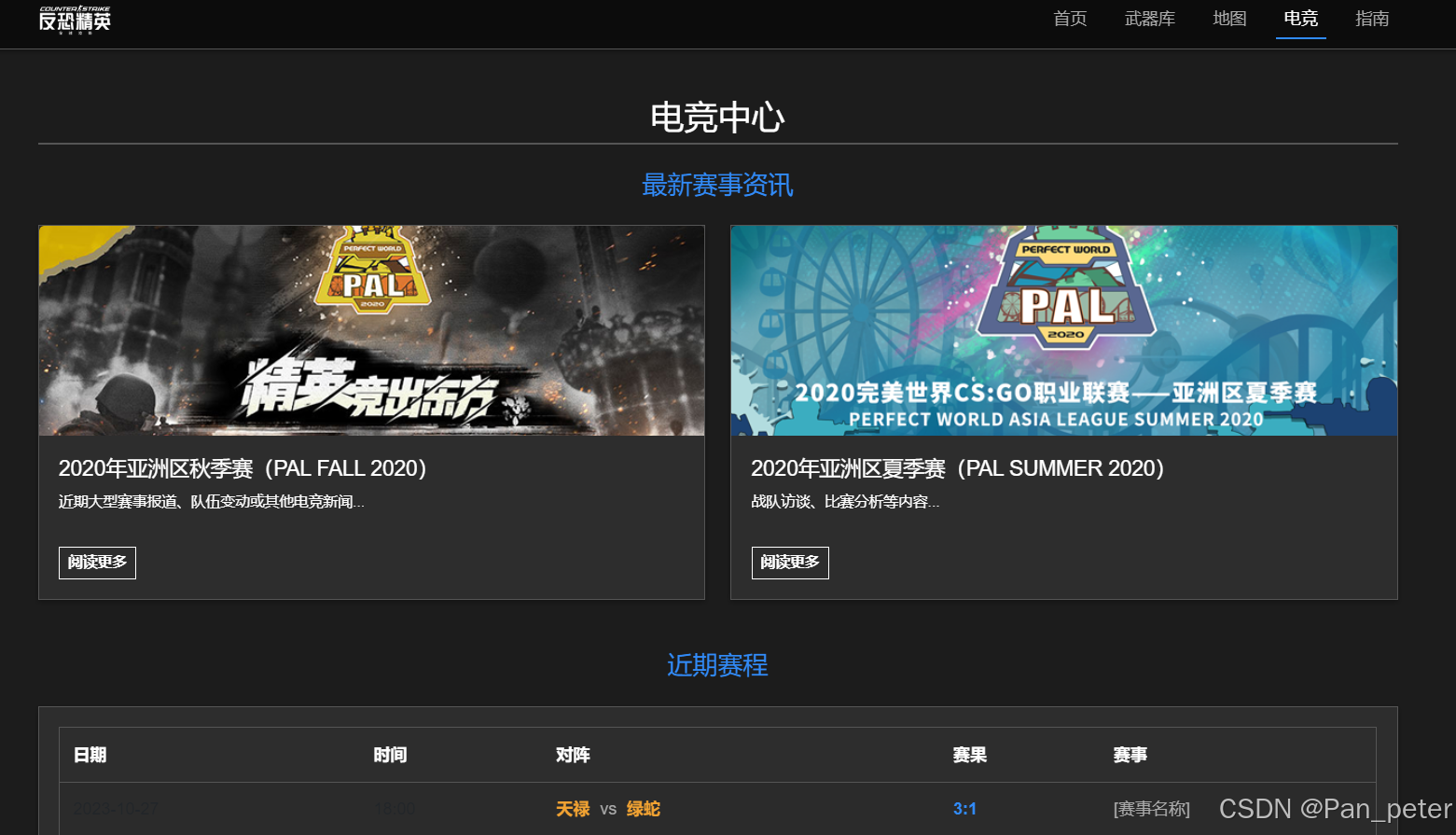Open 2020年亚洲区夏季赛 article title
Image resolution: width=1456 pixels, height=835 pixels.
pos(958,468)
